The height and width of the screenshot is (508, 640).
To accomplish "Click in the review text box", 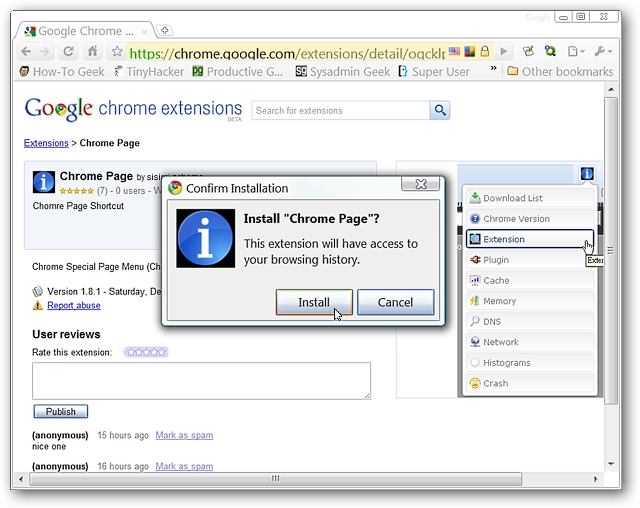I will (x=201, y=381).
